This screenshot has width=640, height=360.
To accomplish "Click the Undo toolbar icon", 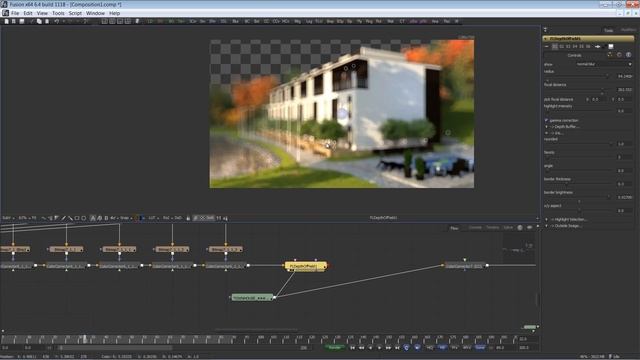I will [x=57, y=21].
